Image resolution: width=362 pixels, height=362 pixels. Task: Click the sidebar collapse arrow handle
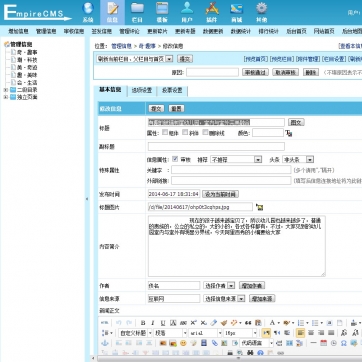point(87,199)
